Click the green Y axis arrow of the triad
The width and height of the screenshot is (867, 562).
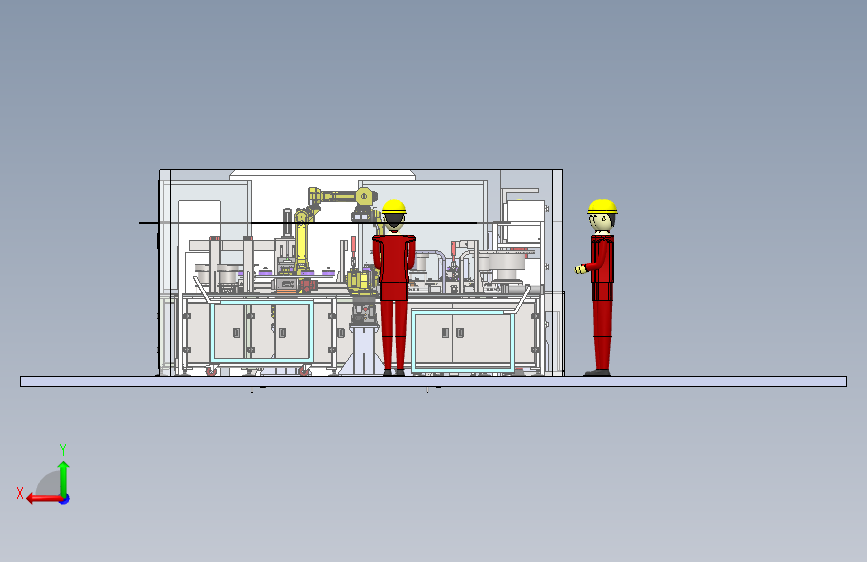coord(64,478)
